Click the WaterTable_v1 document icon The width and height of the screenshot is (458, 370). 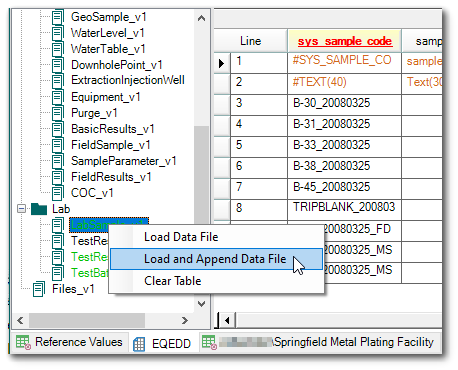point(58,49)
